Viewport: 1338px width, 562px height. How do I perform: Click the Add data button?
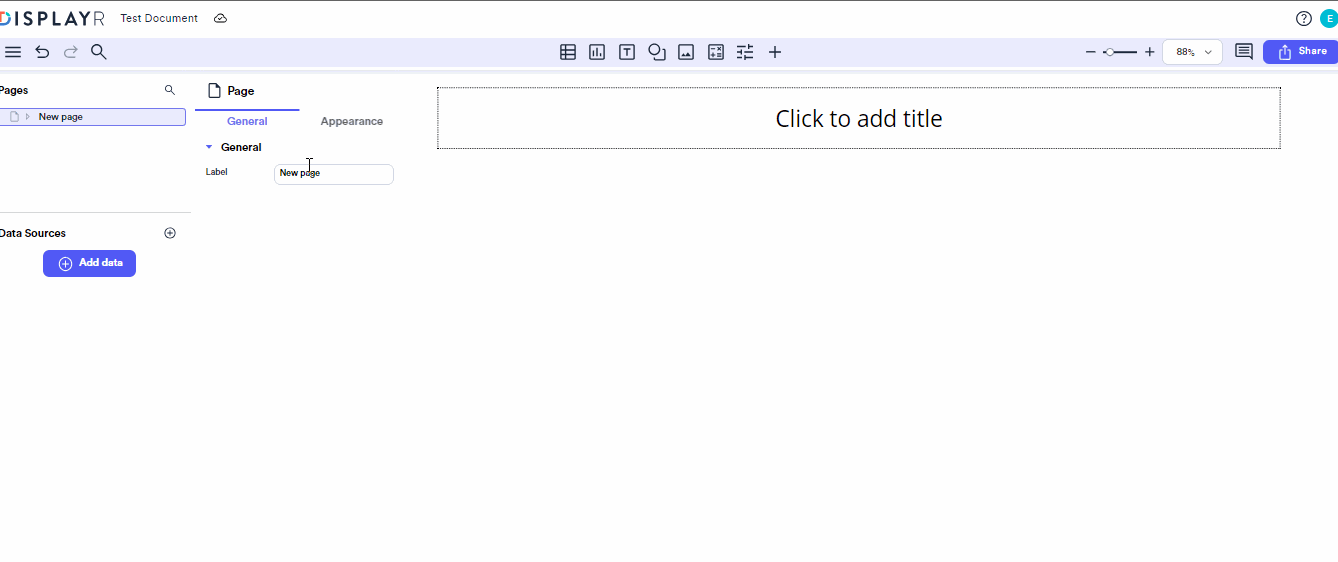click(x=89, y=263)
